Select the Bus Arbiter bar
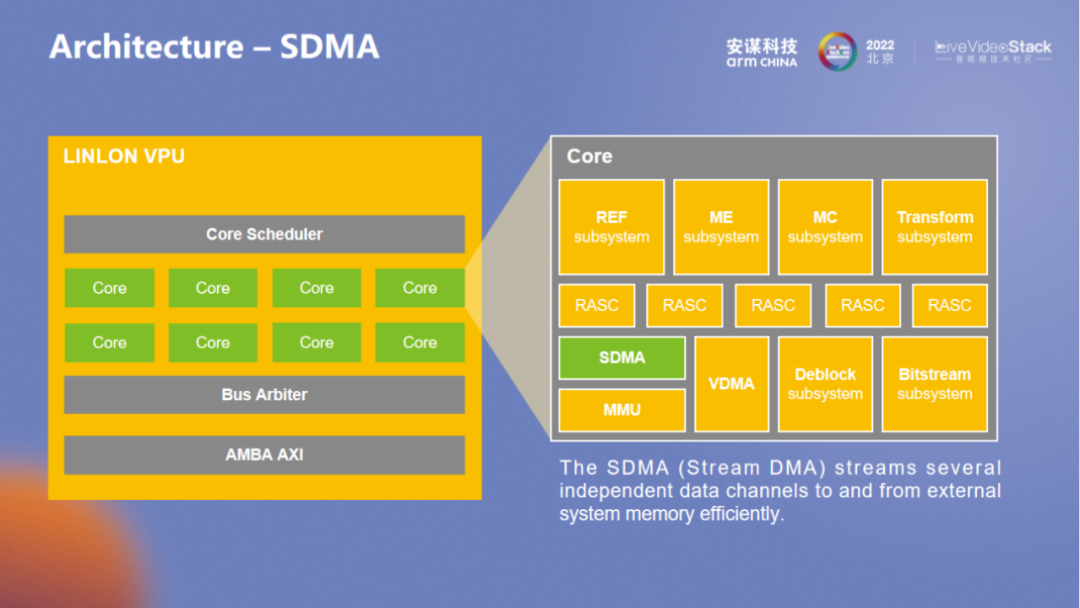Viewport: 1080px width, 608px height. click(264, 395)
